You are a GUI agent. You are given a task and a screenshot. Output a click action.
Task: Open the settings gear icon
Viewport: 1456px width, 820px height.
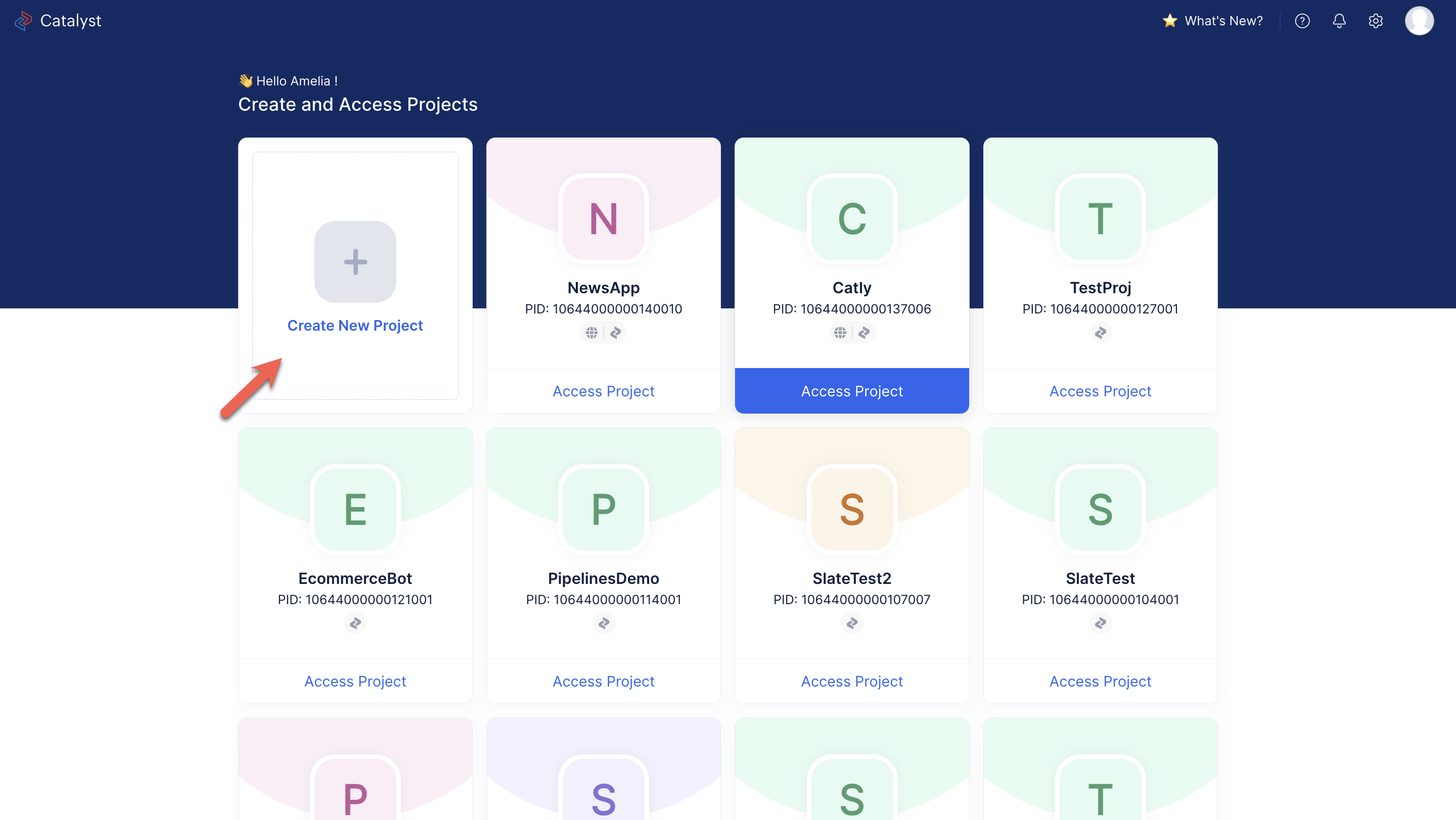point(1376,21)
